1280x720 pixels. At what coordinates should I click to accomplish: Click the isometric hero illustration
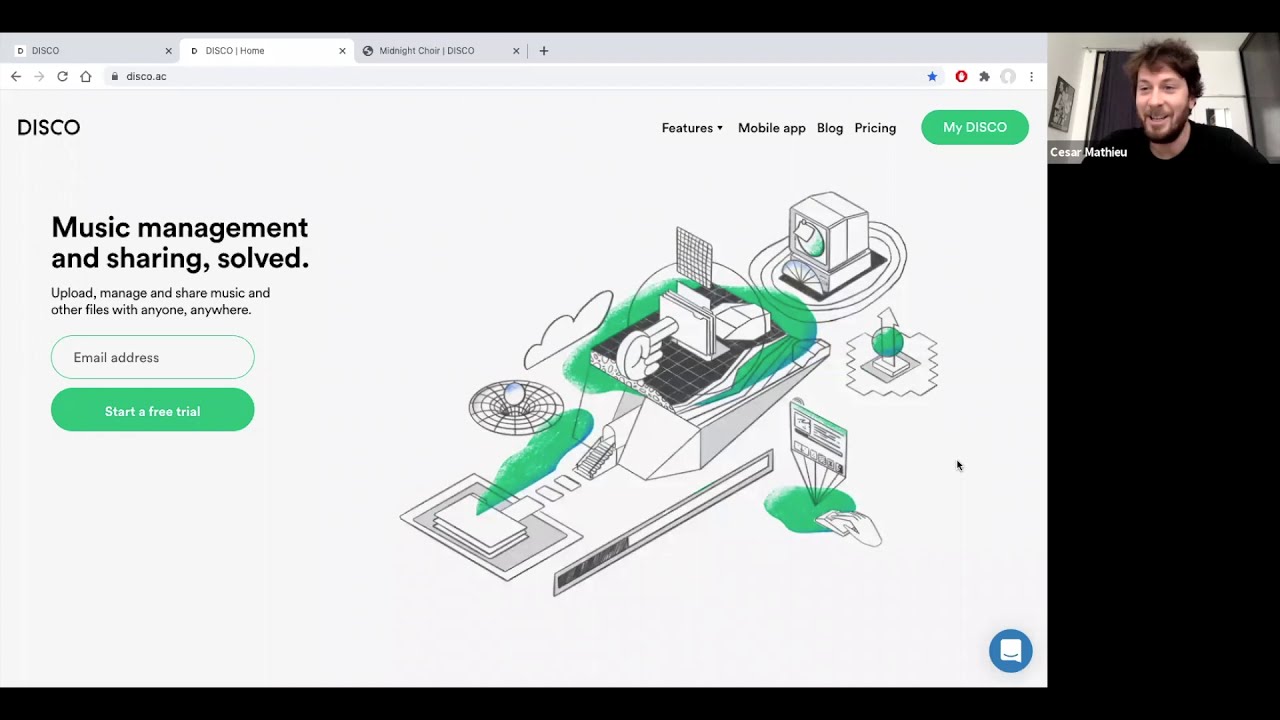pyautogui.click(x=668, y=393)
